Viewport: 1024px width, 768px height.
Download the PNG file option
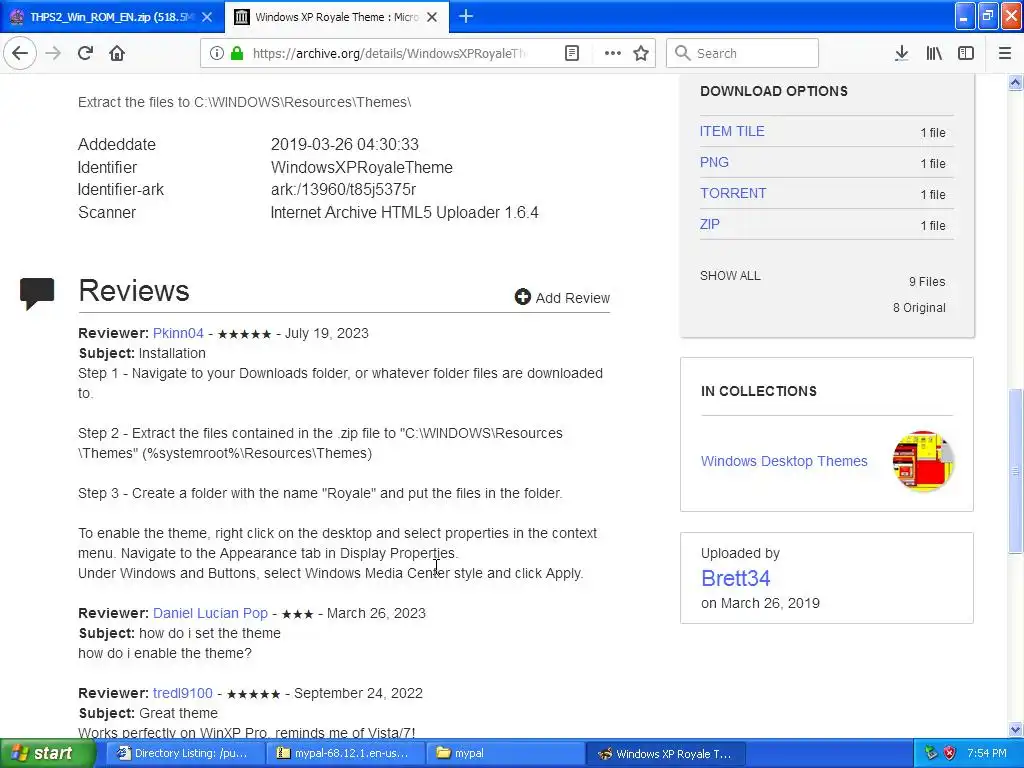714,162
